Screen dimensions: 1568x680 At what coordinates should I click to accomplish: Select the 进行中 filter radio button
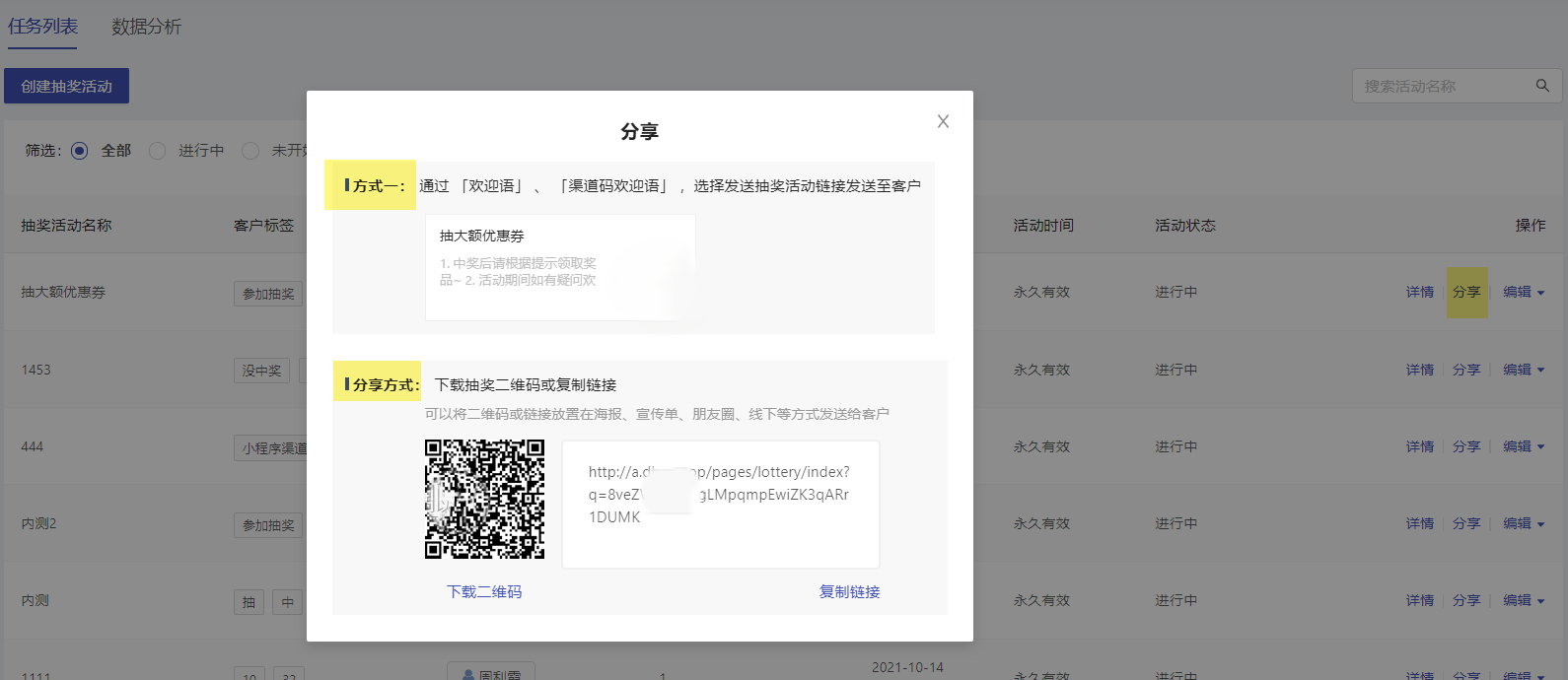(x=157, y=151)
